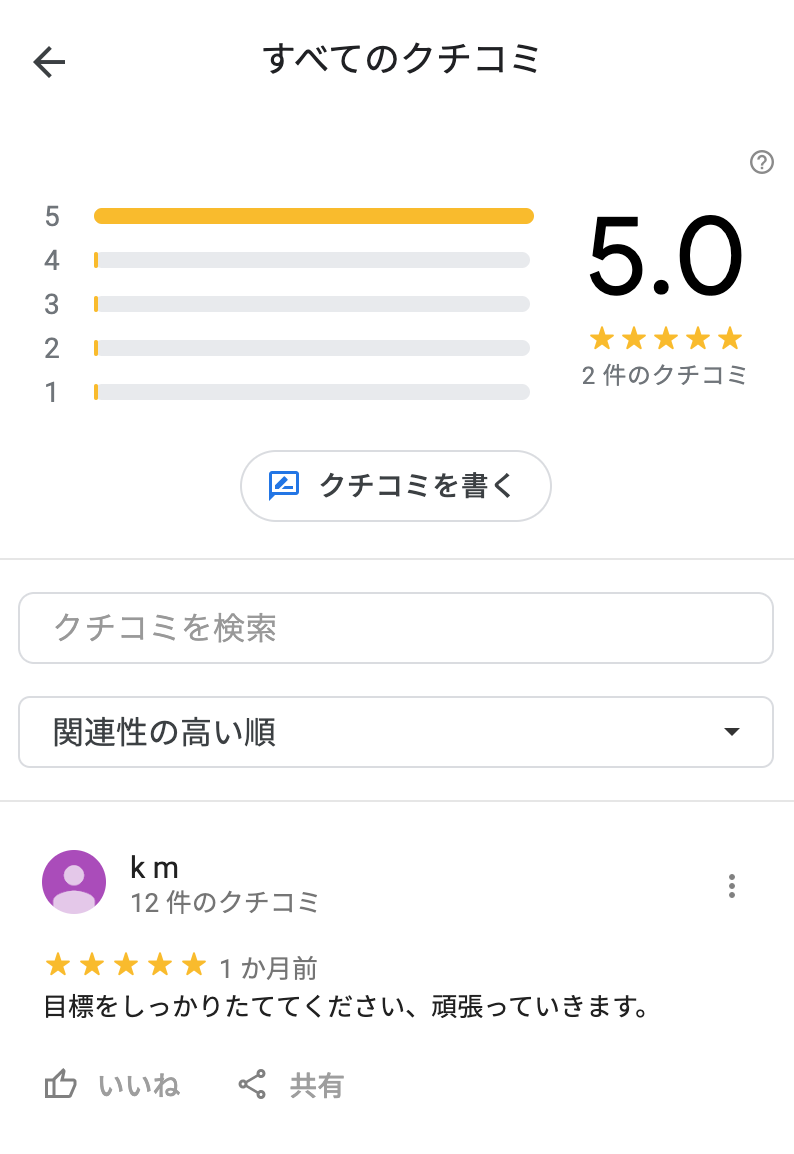Click the share icon next to 共有
Screen dimensions: 794x1154
click(252, 1085)
